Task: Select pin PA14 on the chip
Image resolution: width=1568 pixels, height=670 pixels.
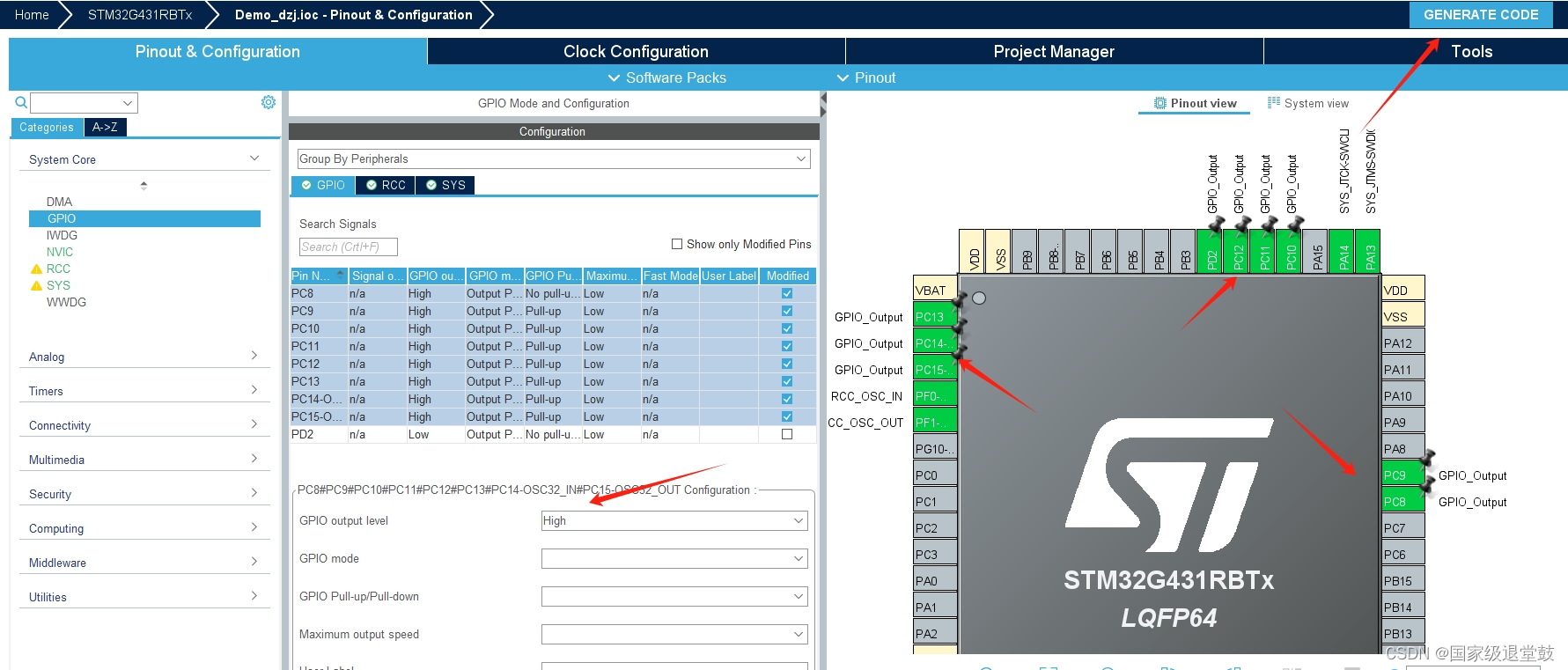Action: tap(1343, 251)
